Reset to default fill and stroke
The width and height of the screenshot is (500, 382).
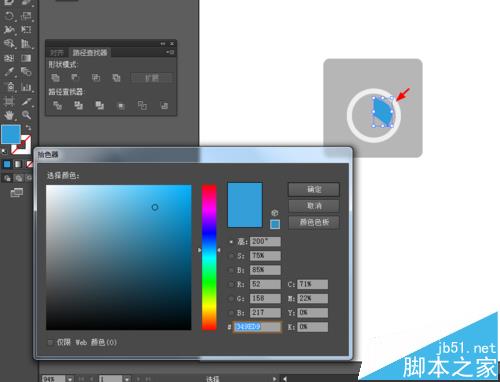4,152
